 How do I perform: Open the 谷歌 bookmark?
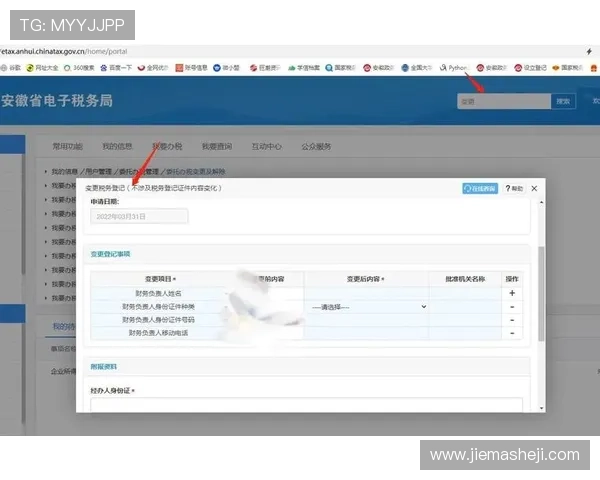(x=11, y=68)
